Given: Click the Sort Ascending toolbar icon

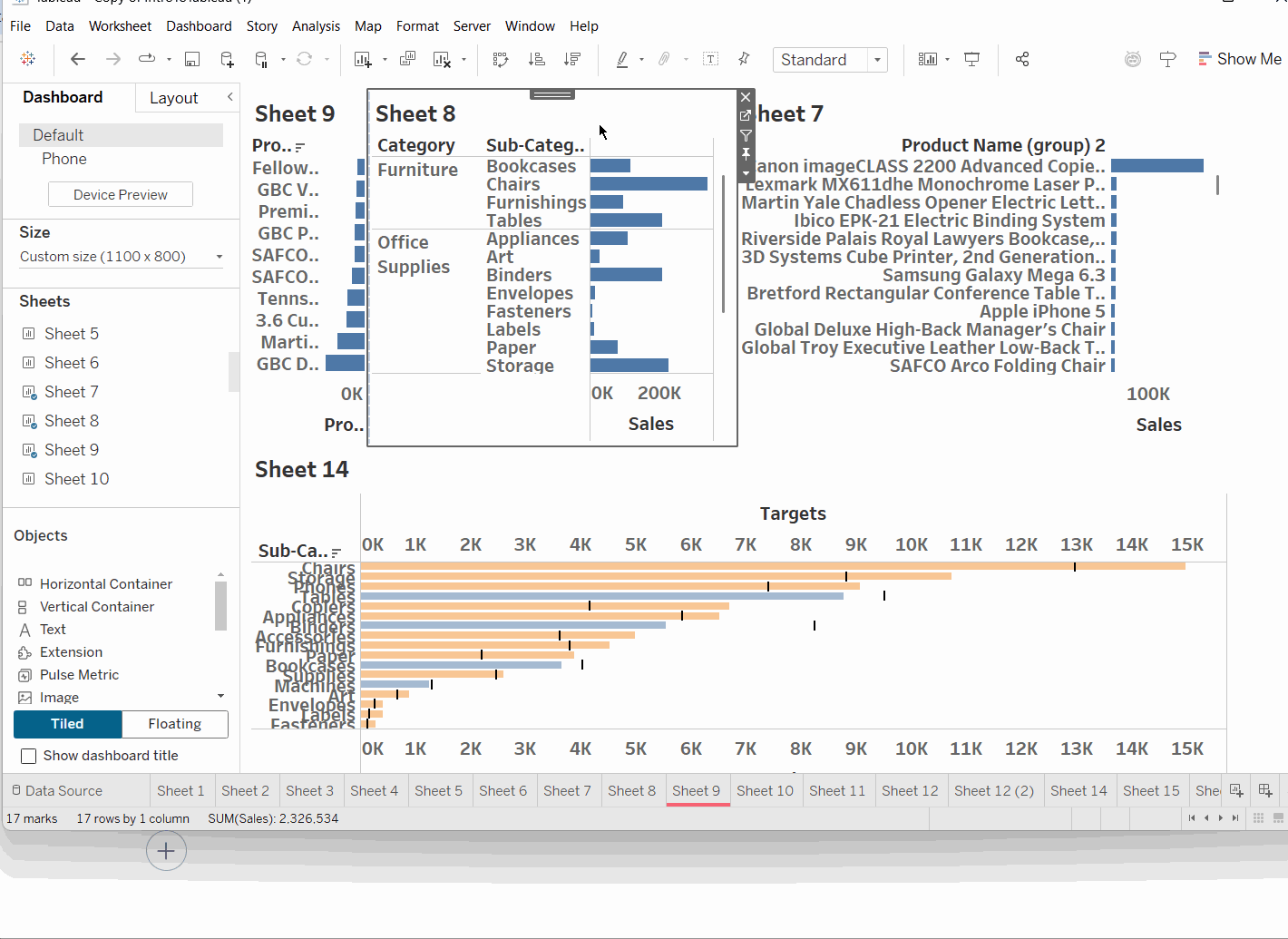Looking at the screenshot, I should [x=537, y=60].
